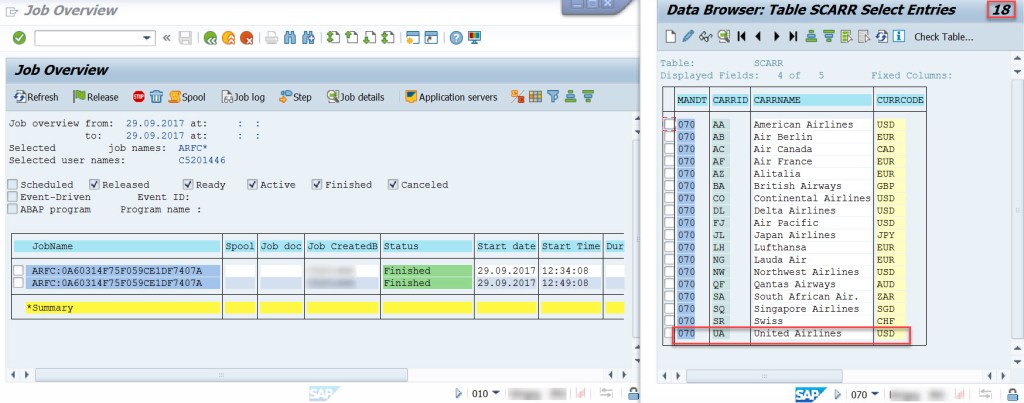Uncheck the Canceled checkbox
The width and height of the screenshot is (1024, 403).
tap(392, 185)
